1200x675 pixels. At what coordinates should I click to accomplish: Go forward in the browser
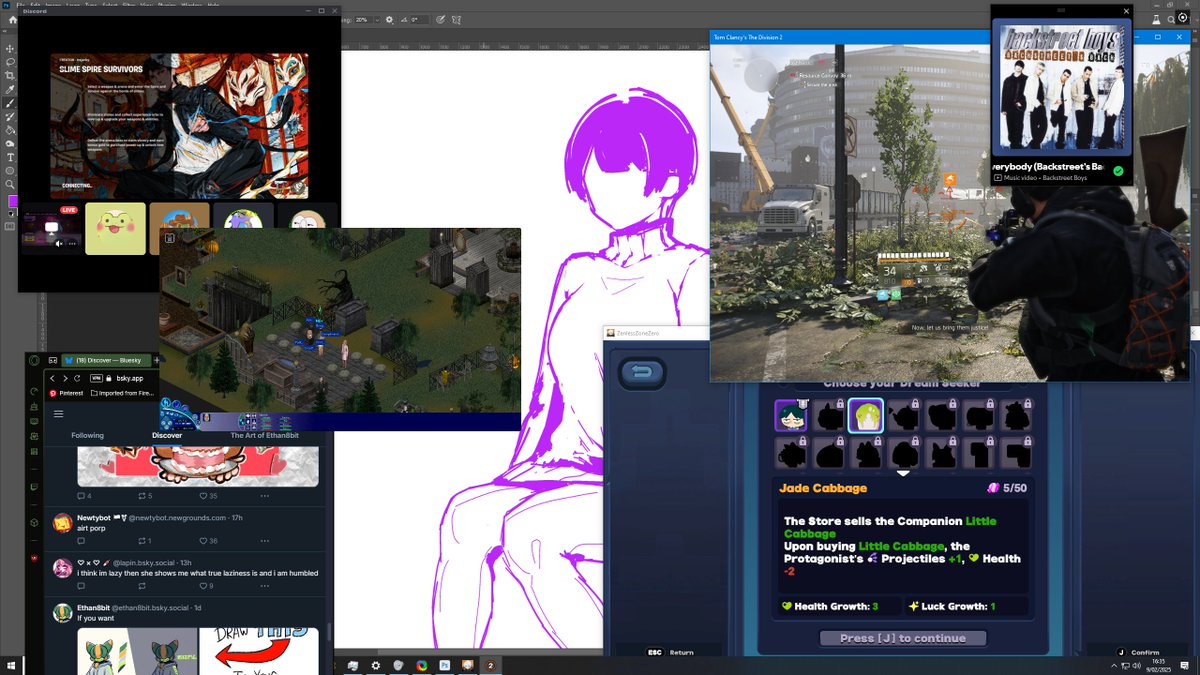[65, 378]
